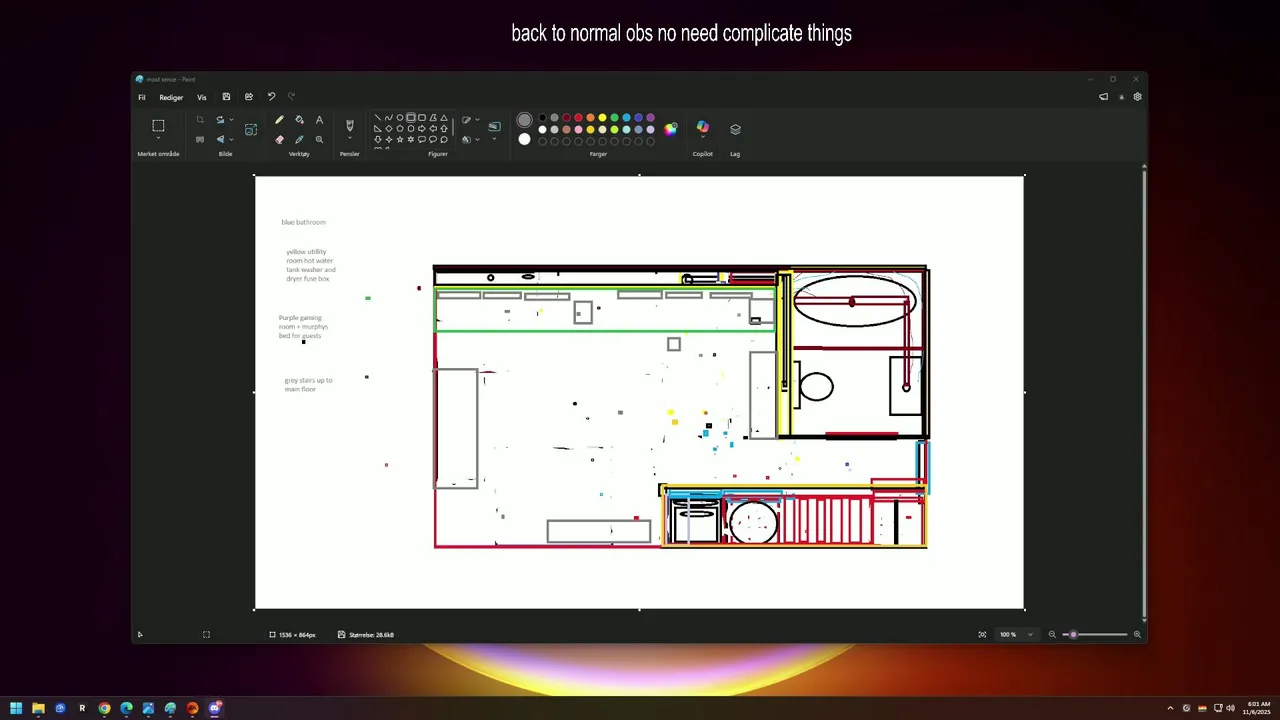Click the Save icon
This screenshot has width=1280, height=720.
coord(226,97)
